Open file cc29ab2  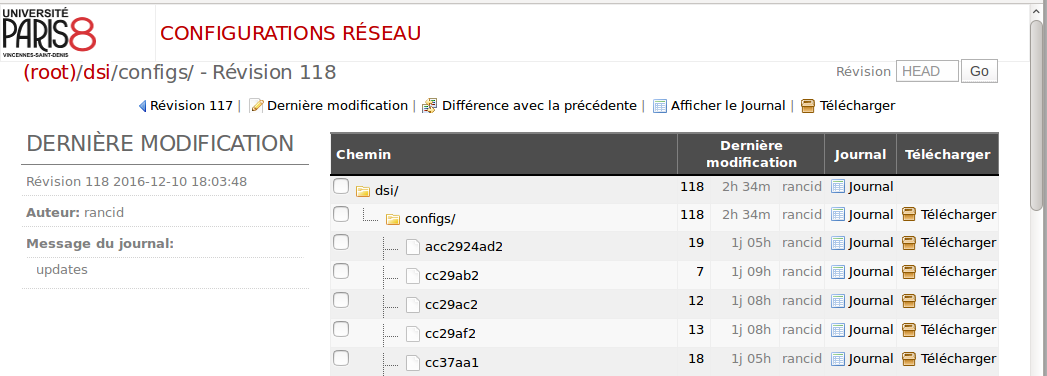pos(451,276)
